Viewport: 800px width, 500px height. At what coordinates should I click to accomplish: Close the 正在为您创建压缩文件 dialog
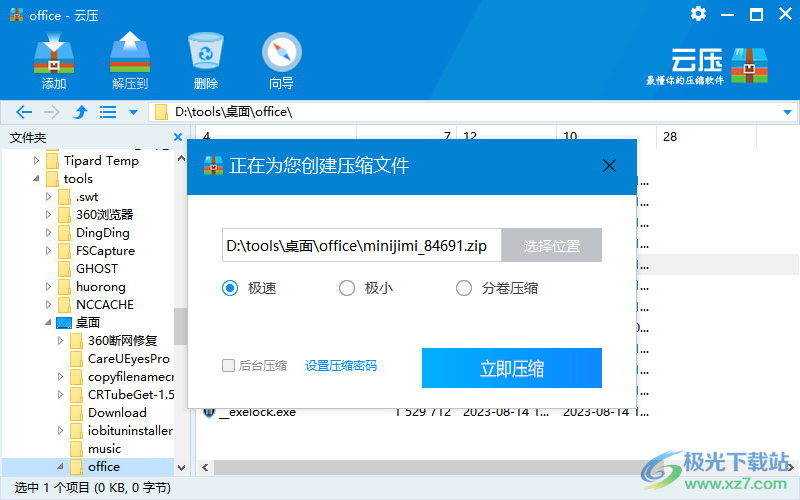(x=609, y=165)
